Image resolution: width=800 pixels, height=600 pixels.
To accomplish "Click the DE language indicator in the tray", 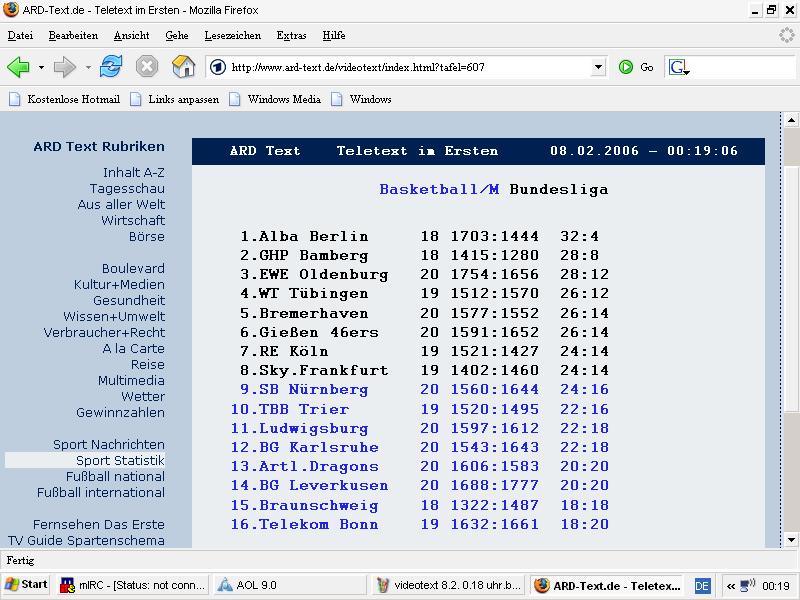I will [702, 586].
